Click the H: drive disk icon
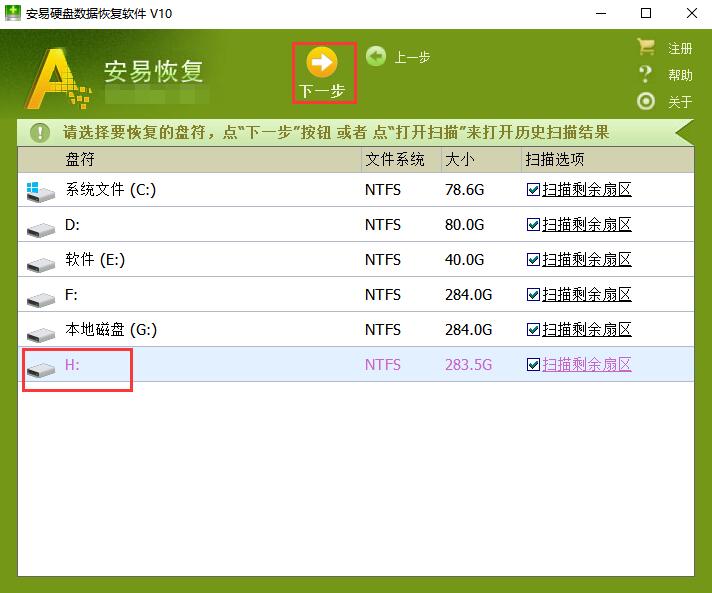 click(40, 369)
